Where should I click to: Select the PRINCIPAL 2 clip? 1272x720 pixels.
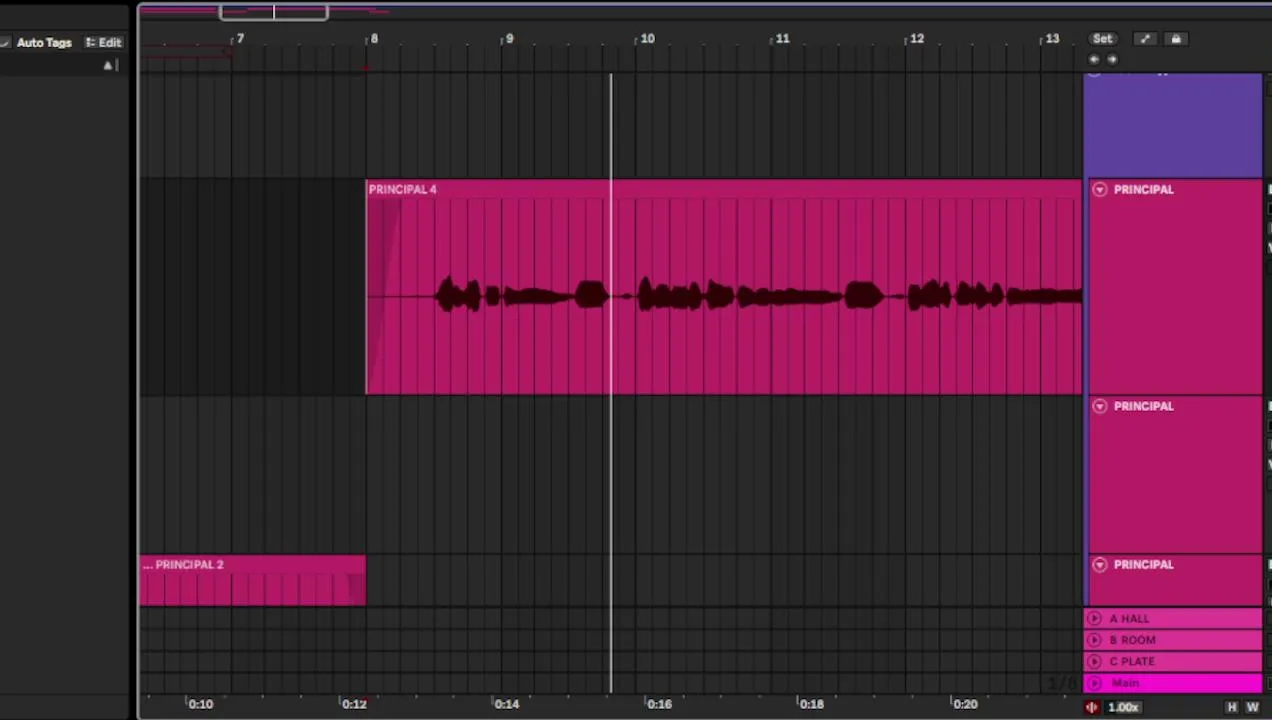click(x=253, y=580)
